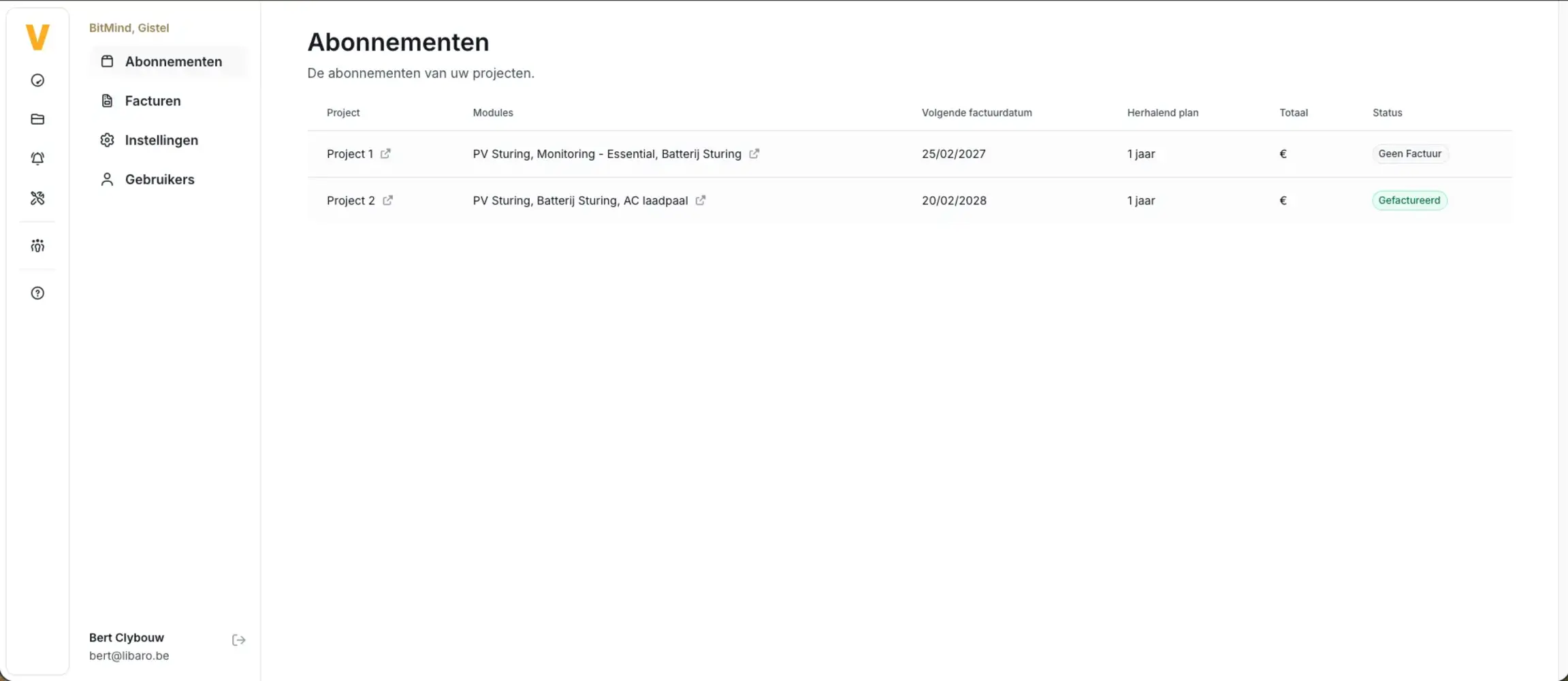
Task: Select the tools icon in the sidebar
Action: point(37,198)
